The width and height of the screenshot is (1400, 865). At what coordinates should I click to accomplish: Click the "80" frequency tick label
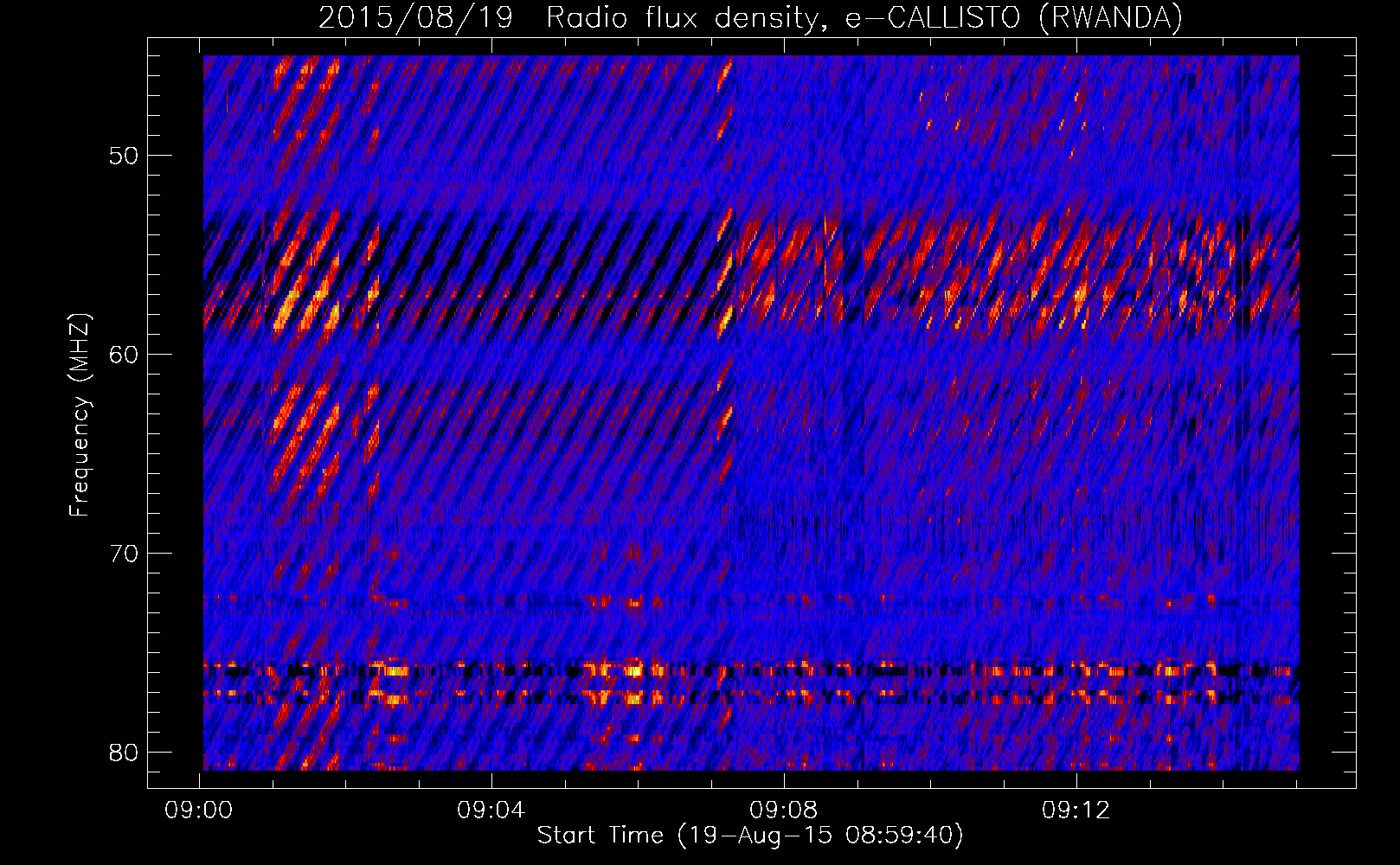(124, 752)
